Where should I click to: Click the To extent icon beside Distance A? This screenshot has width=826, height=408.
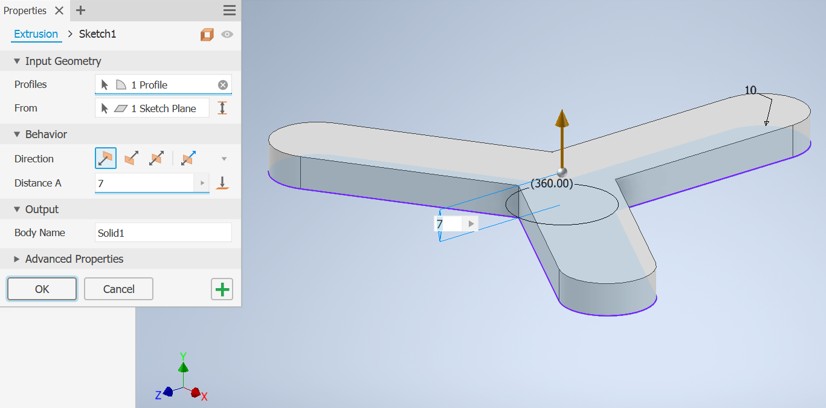click(222, 183)
